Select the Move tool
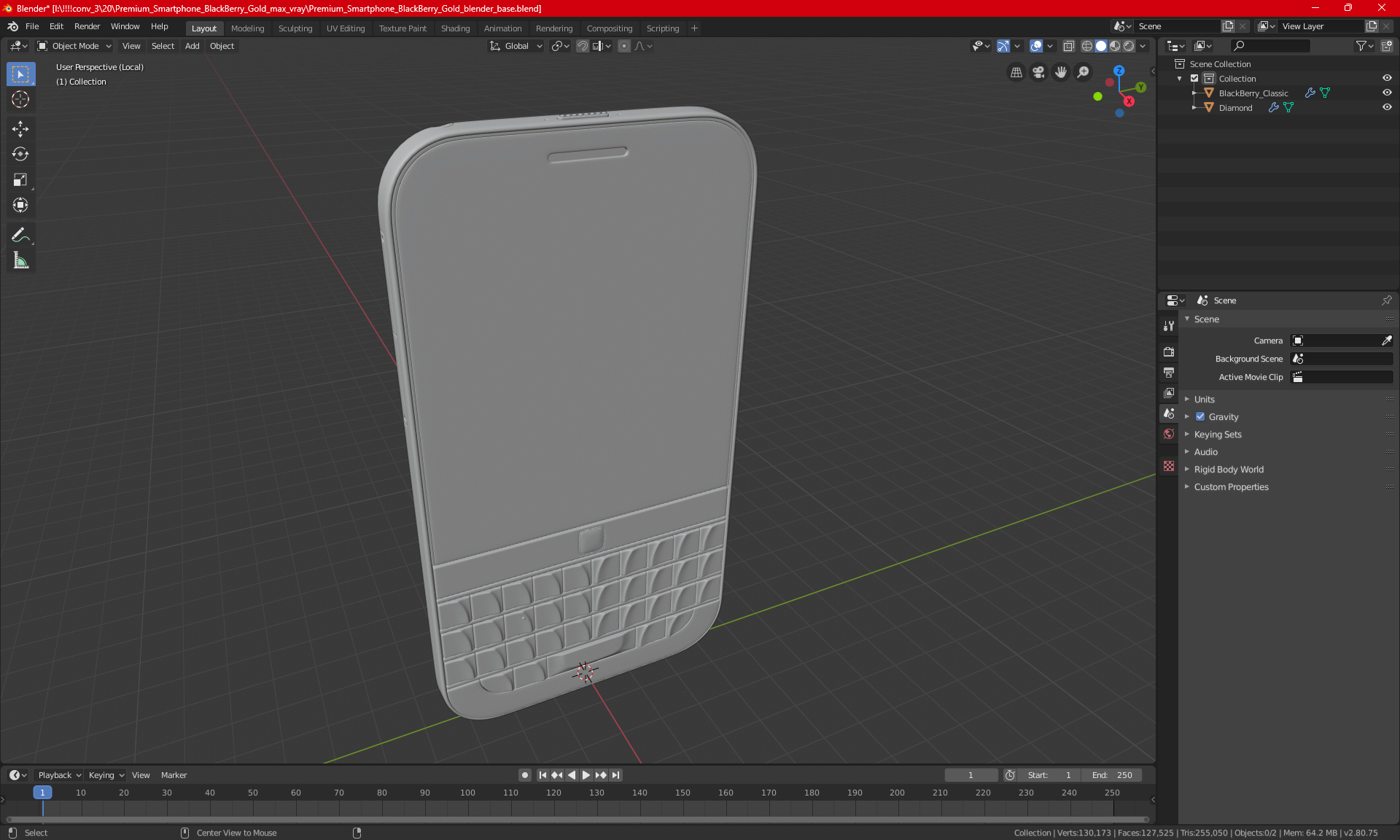 coord(20,129)
